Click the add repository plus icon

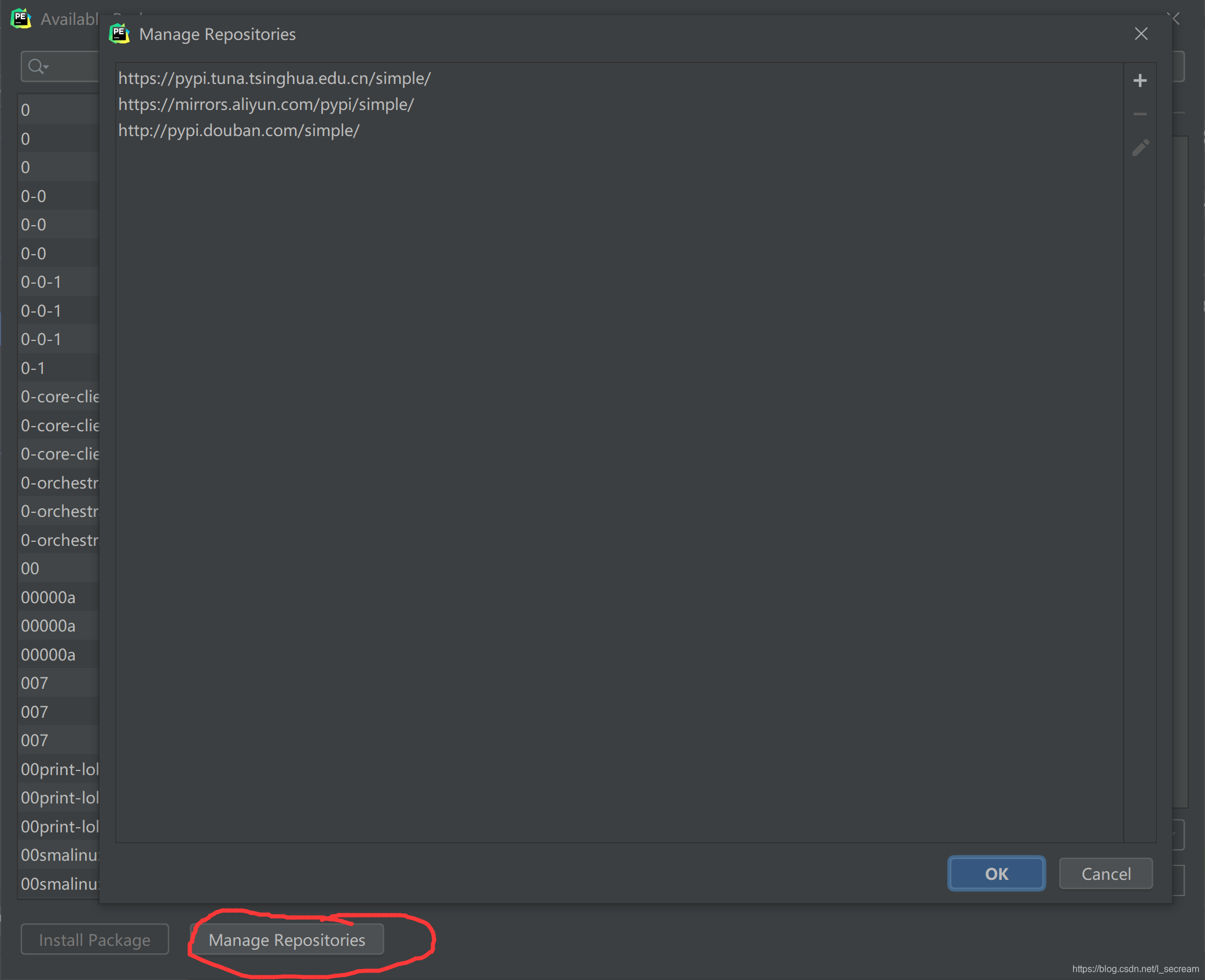tap(1140, 80)
